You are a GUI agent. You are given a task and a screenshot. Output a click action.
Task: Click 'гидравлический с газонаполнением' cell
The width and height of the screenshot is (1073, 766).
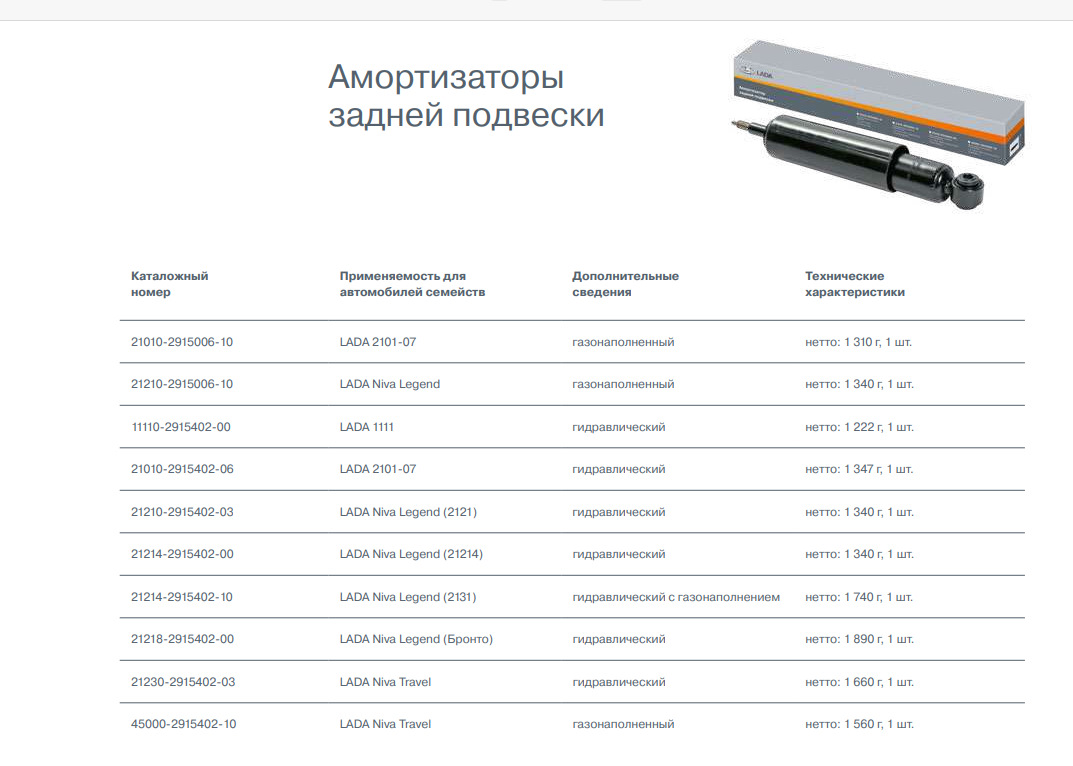click(x=676, y=597)
